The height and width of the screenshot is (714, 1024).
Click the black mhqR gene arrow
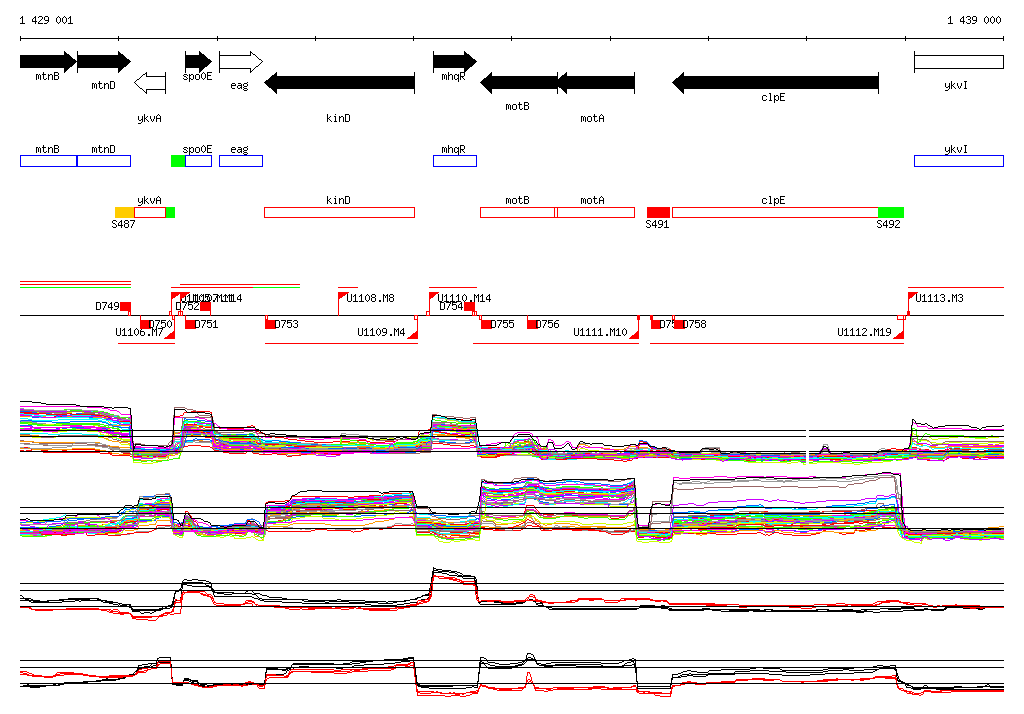coord(455,61)
